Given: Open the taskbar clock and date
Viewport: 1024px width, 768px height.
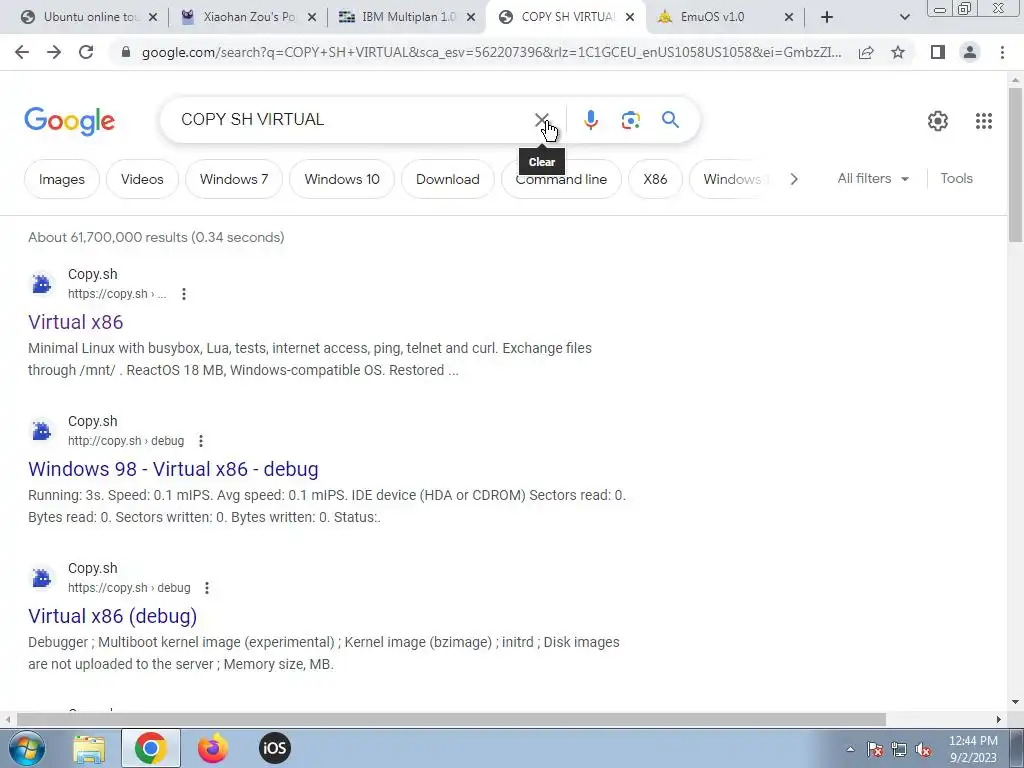Looking at the screenshot, I should tap(973, 749).
